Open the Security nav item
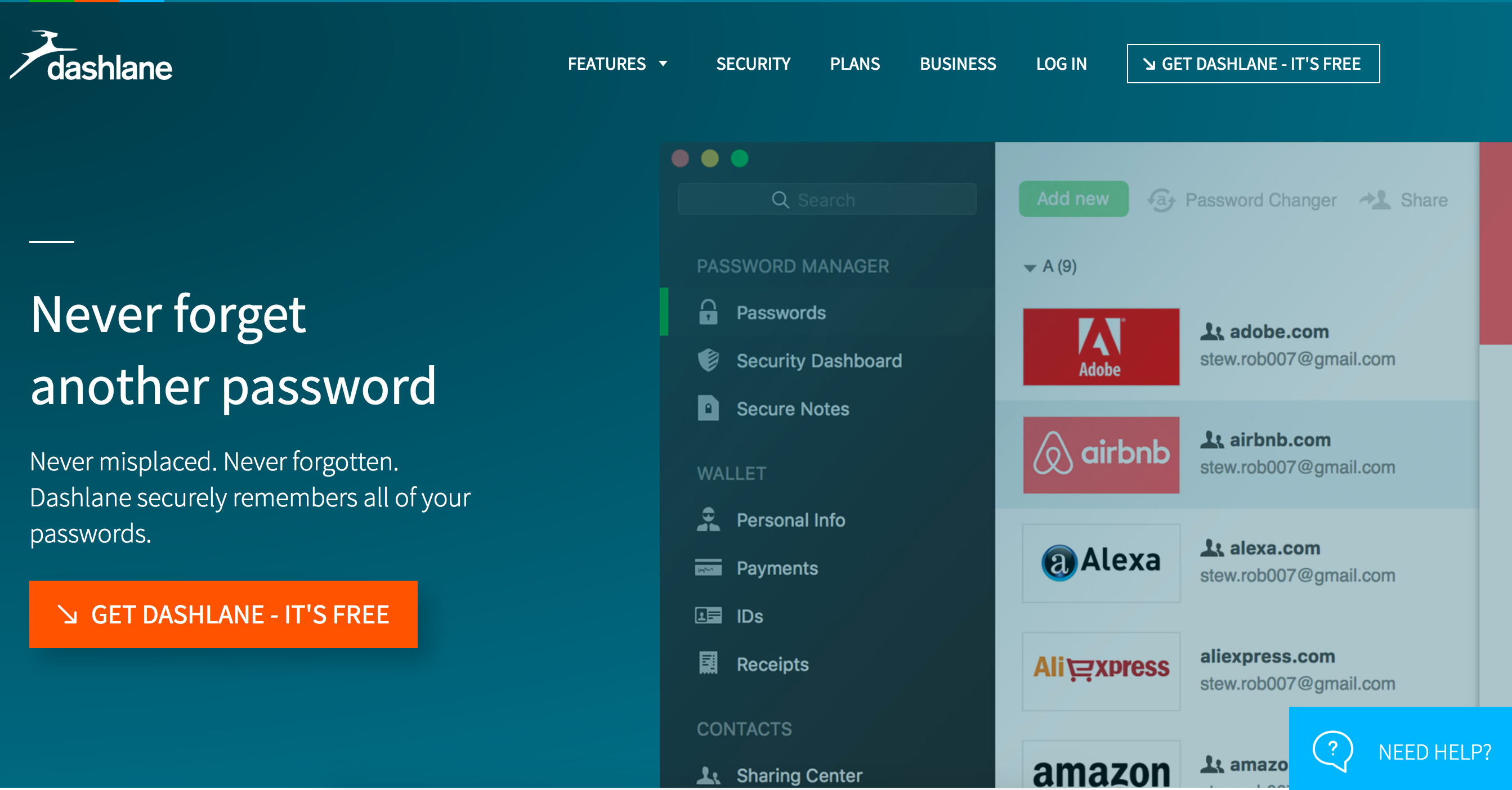The width and height of the screenshot is (1512, 790). point(753,64)
